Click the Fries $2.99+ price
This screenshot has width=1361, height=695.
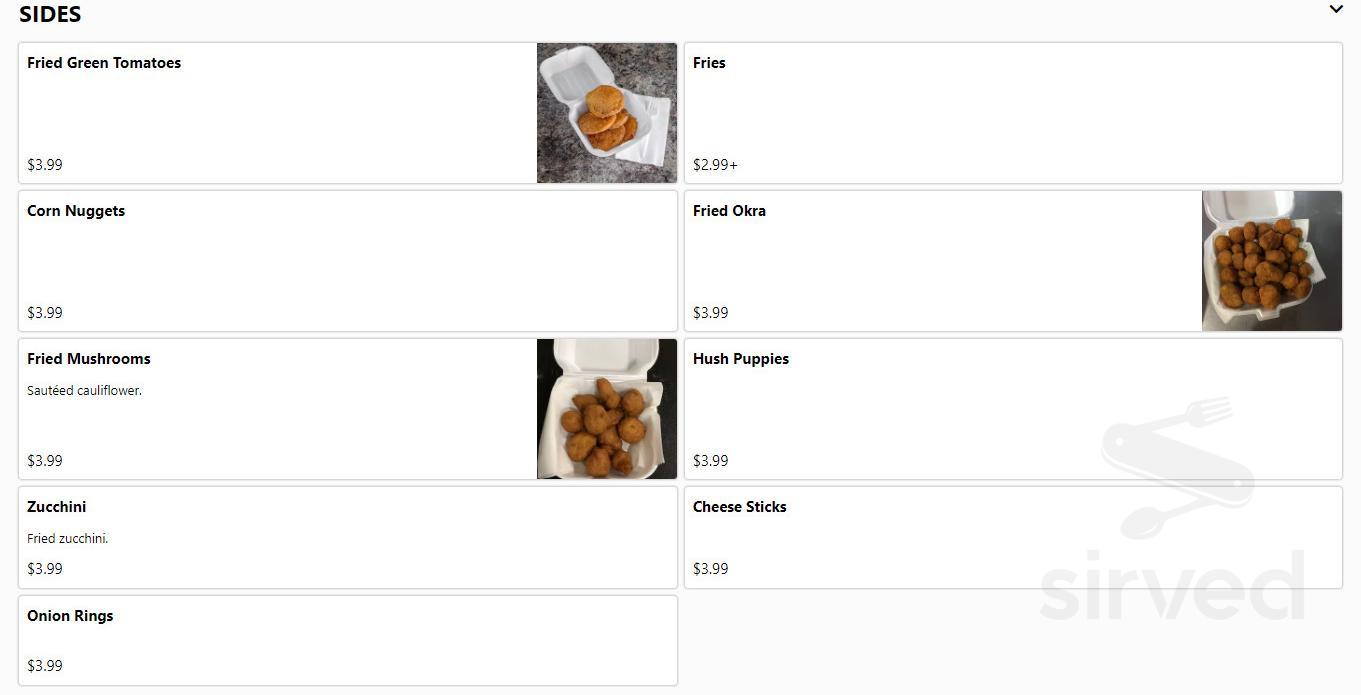tap(715, 165)
